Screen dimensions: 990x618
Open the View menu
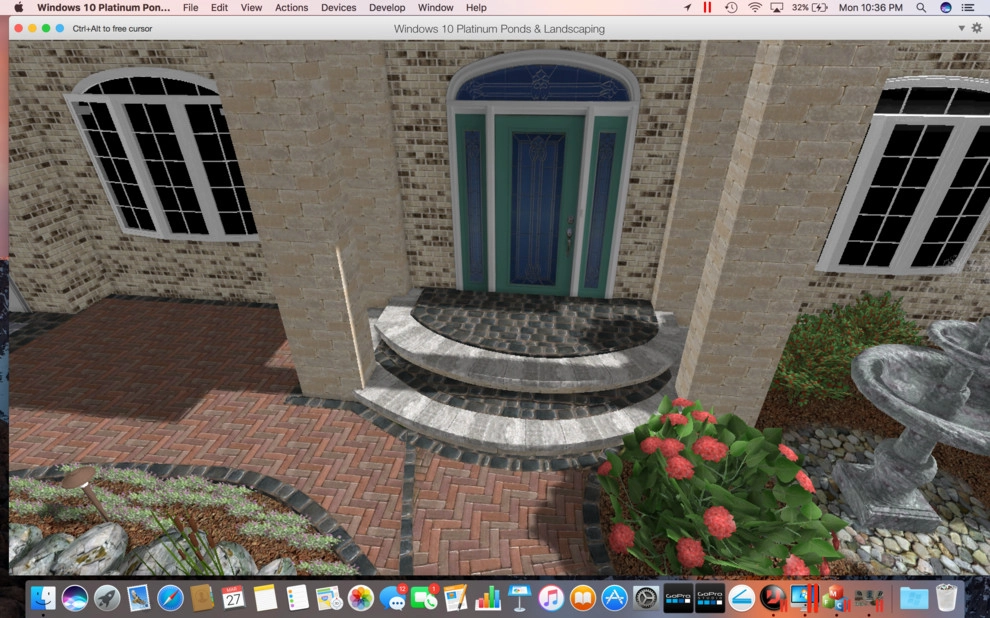point(251,8)
